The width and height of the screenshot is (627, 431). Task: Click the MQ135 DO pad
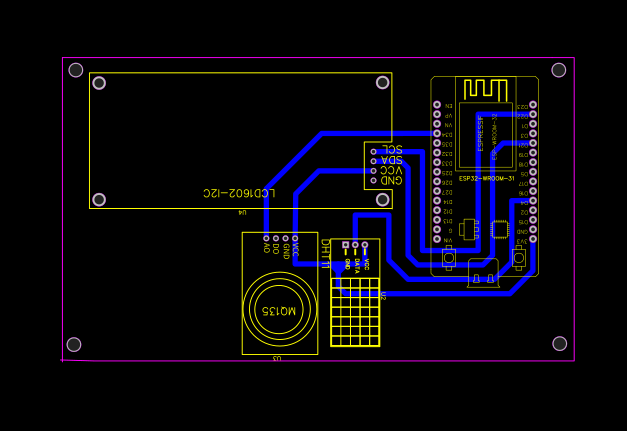pos(276,239)
